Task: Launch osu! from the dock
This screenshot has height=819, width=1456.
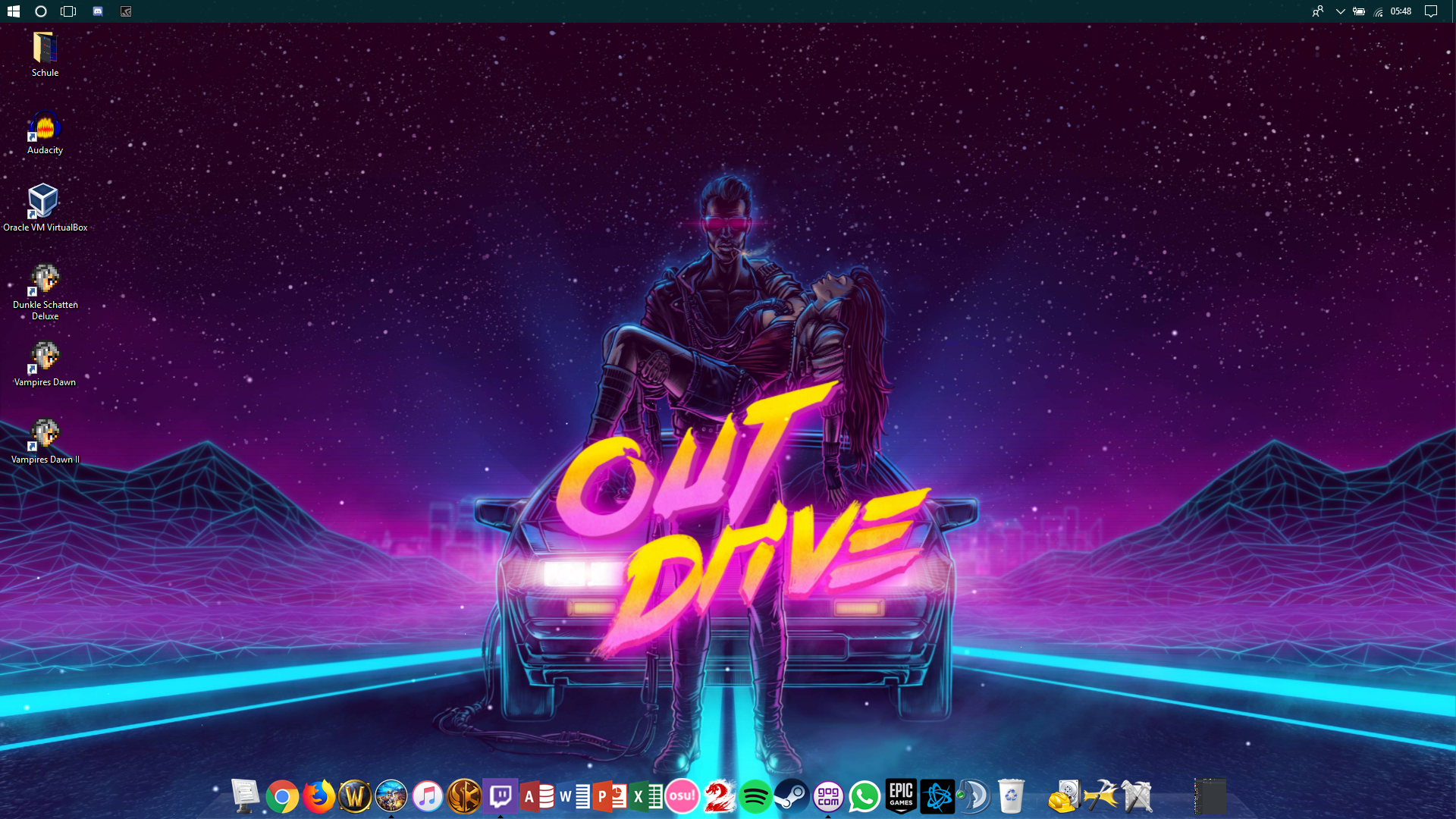Action: click(682, 797)
